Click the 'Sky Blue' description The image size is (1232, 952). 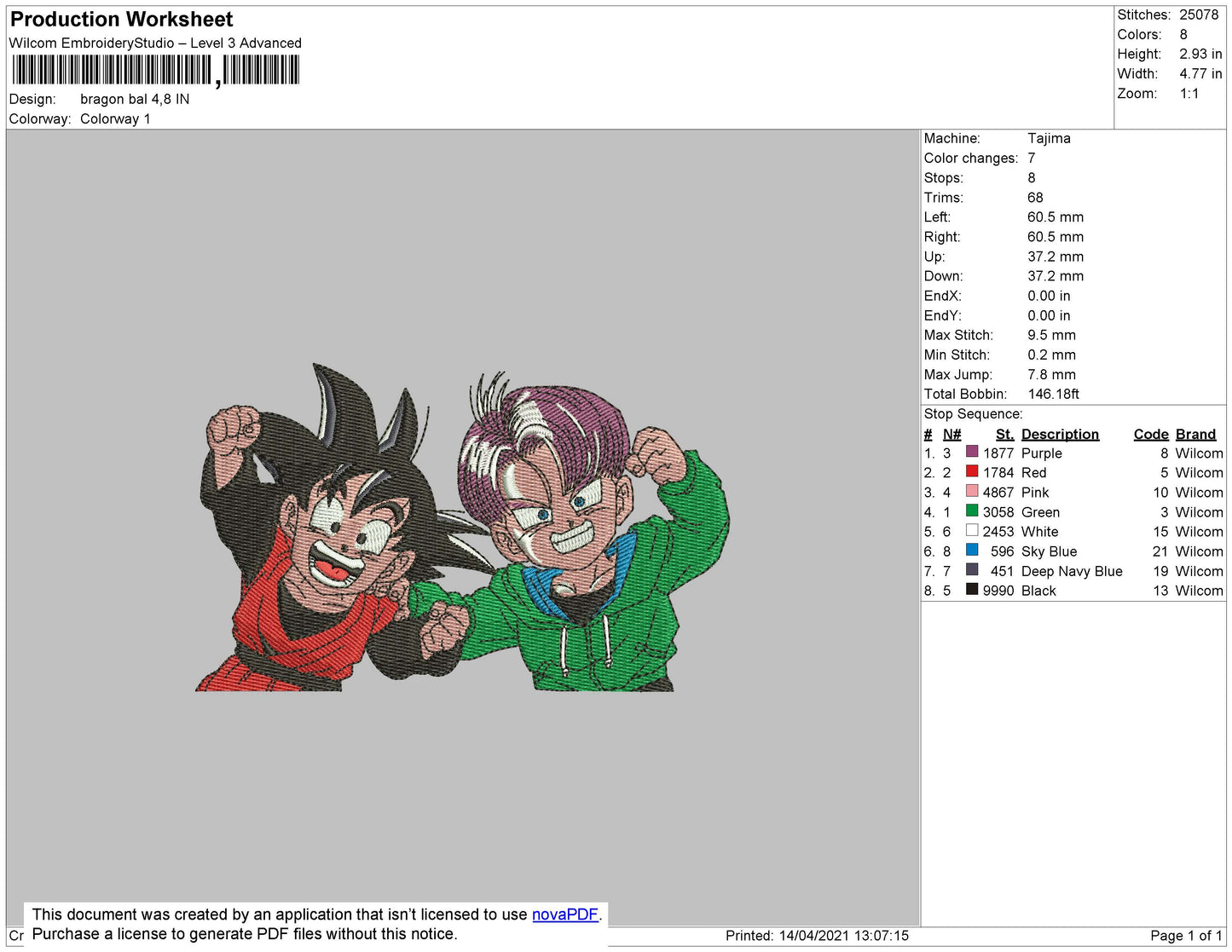[x=1049, y=551]
